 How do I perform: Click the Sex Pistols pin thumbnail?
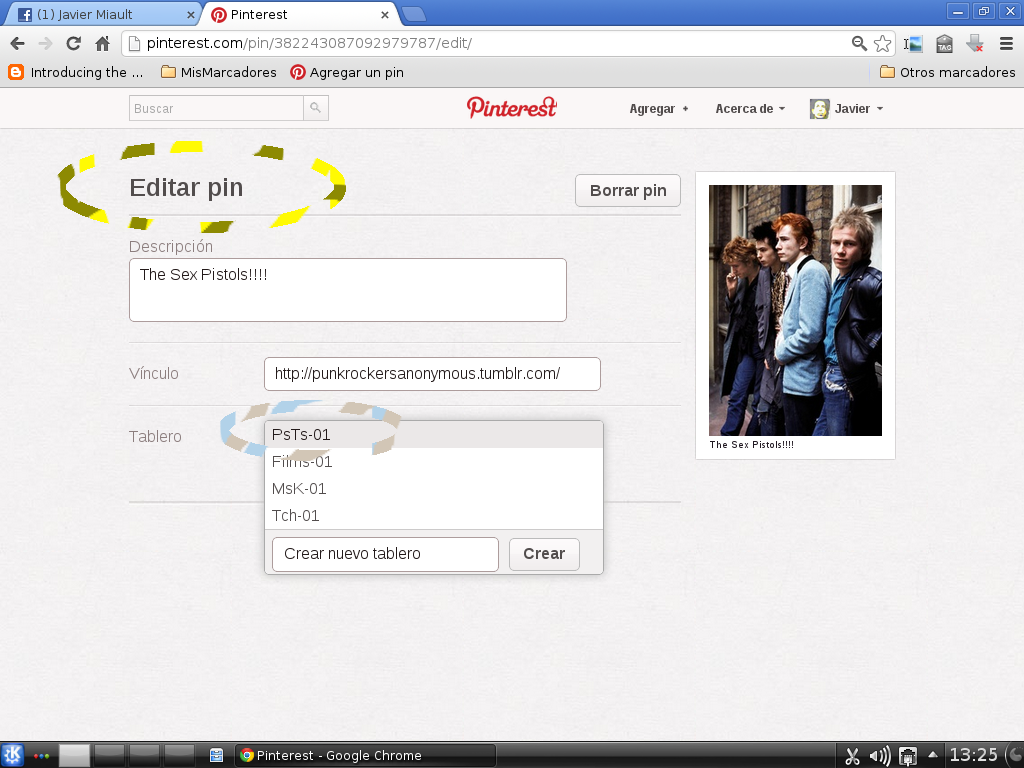point(795,310)
